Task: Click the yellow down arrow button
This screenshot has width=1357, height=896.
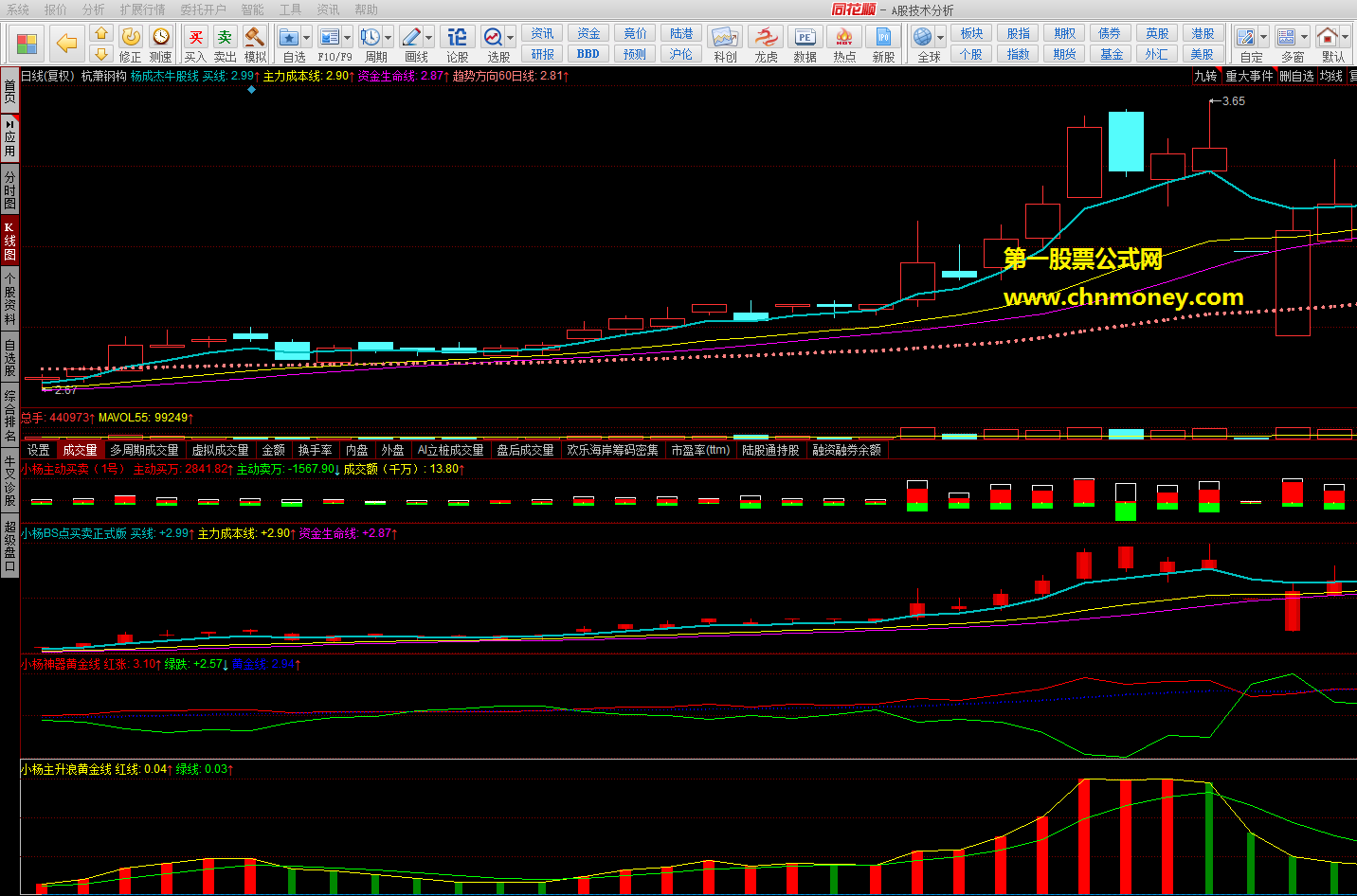Action: tap(101, 54)
